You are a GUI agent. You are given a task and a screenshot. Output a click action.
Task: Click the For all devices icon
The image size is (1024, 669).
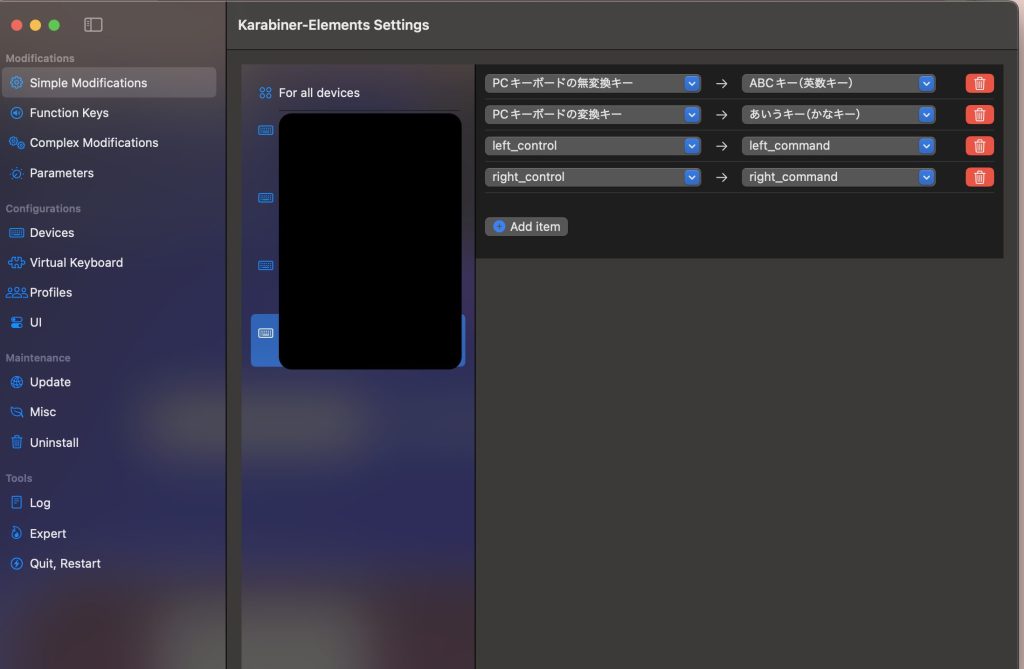click(265, 93)
